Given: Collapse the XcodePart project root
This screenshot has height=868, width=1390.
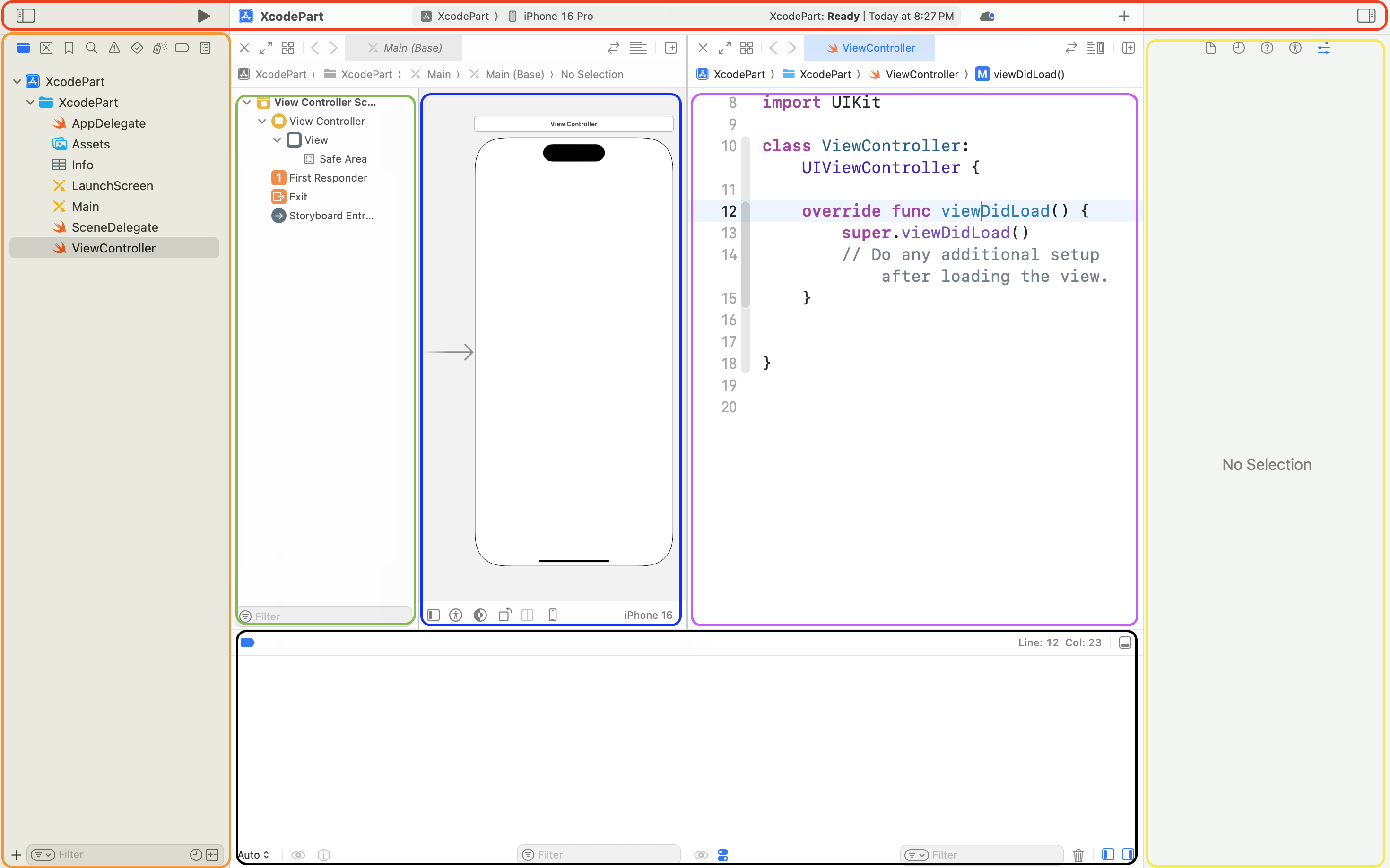Looking at the screenshot, I should pyautogui.click(x=17, y=81).
